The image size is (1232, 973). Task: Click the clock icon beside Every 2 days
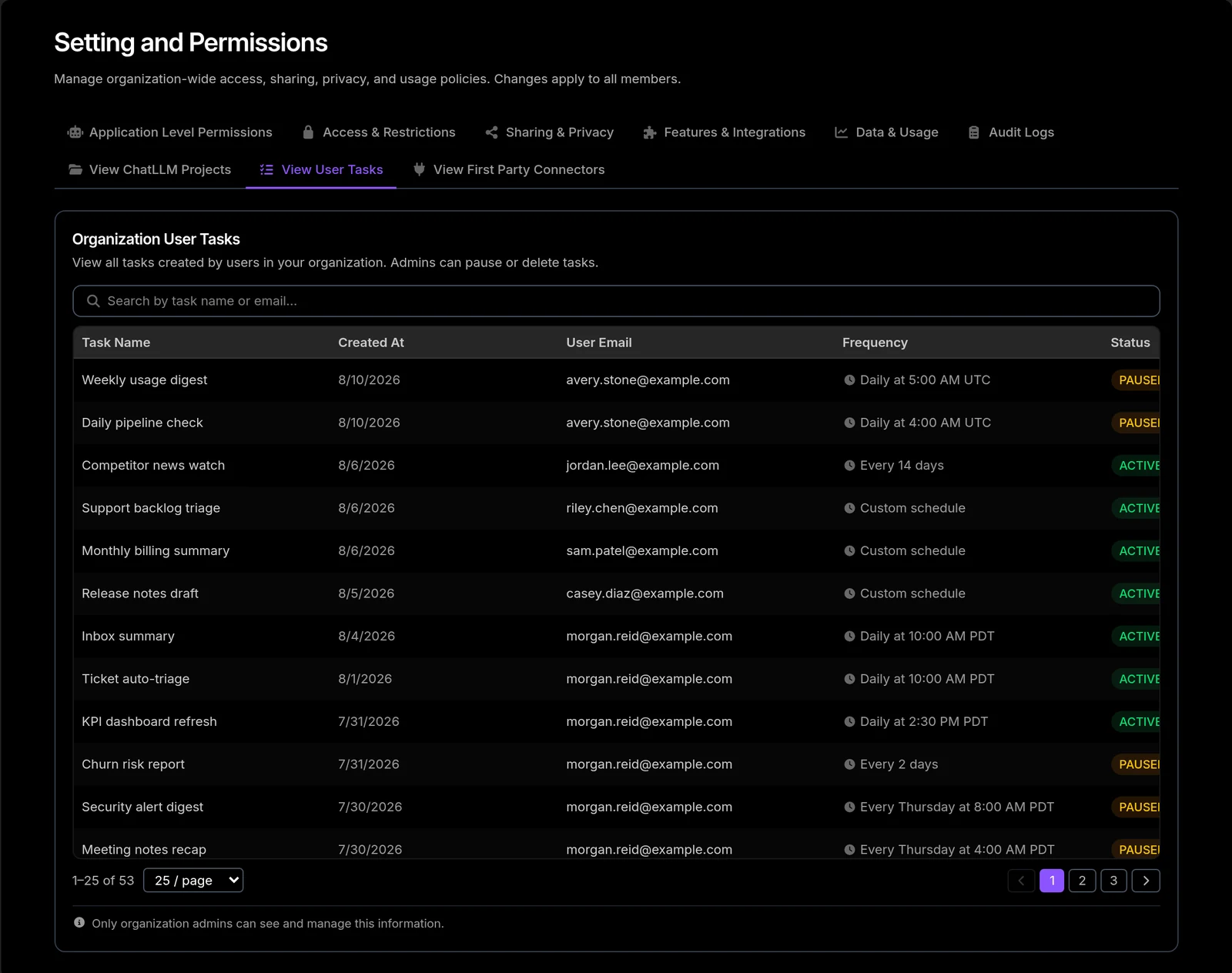(x=849, y=764)
